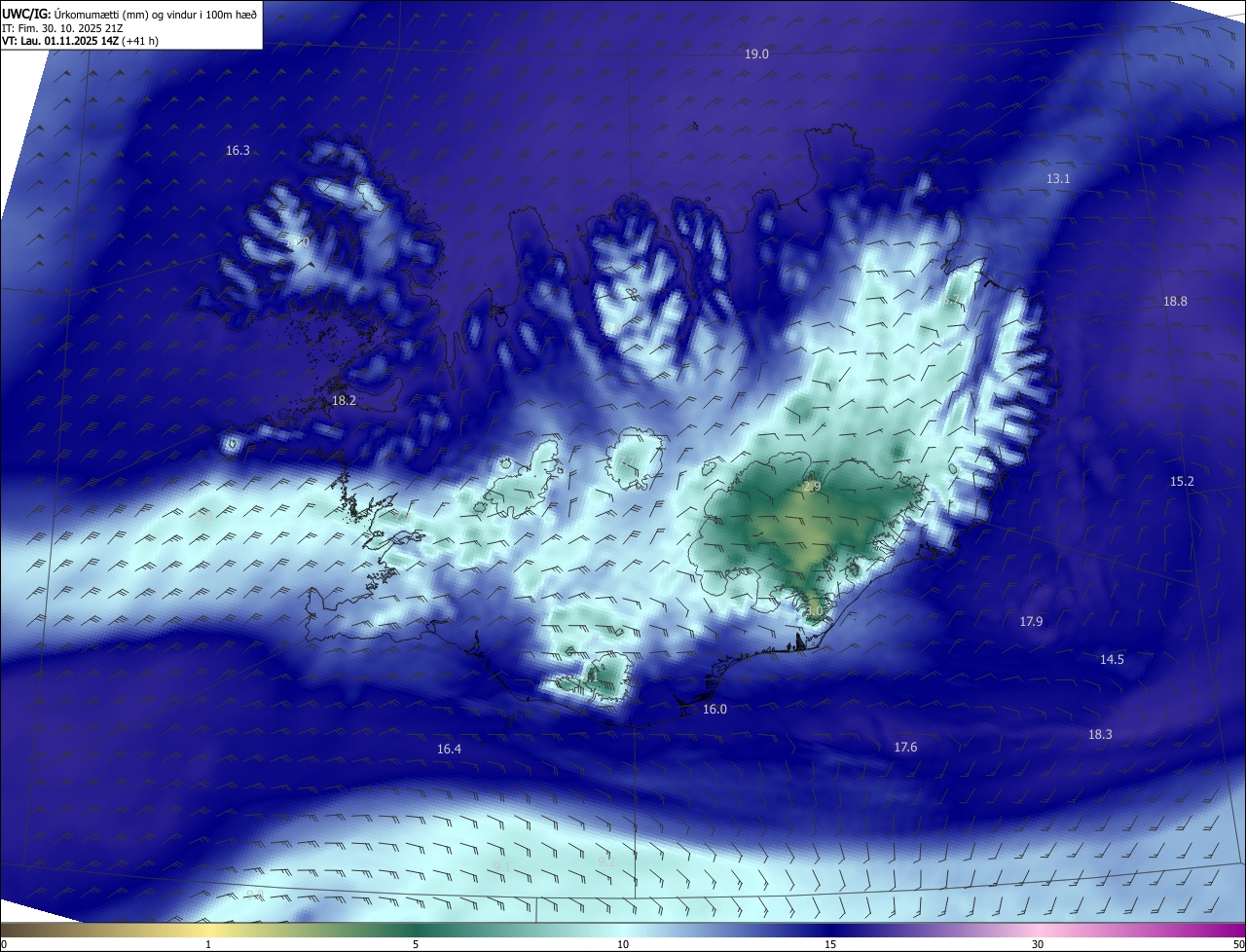Click the 16.4 value label
The width and height of the screenshot is (1246, 952).
tap(449, 750)
